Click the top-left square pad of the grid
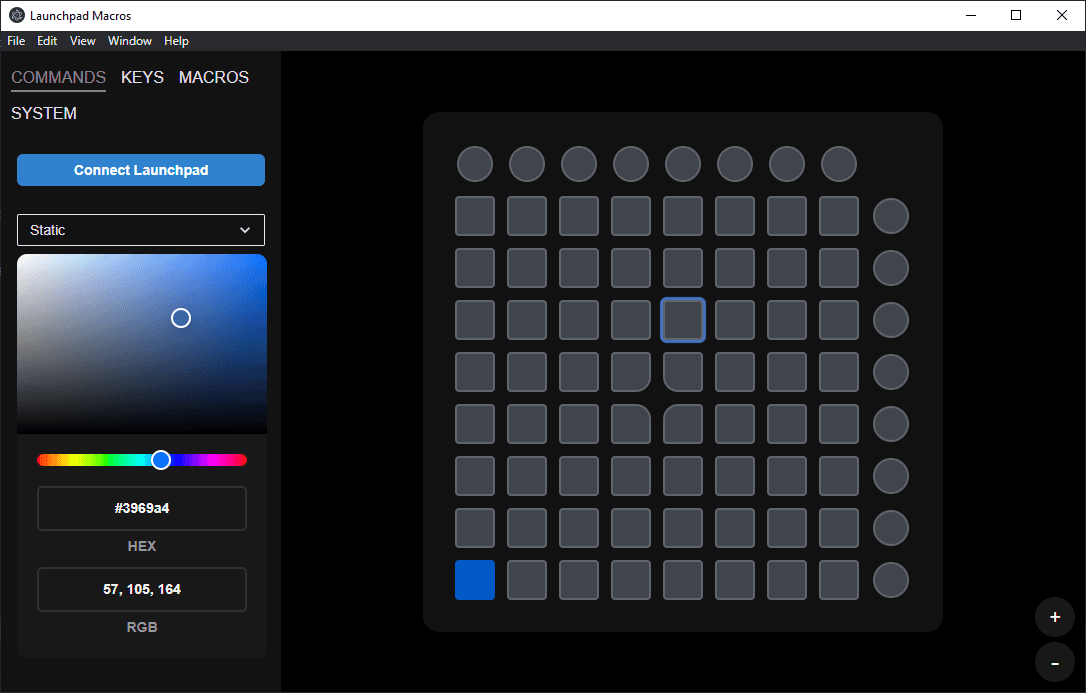1086x693 pixels. [474, 216]
